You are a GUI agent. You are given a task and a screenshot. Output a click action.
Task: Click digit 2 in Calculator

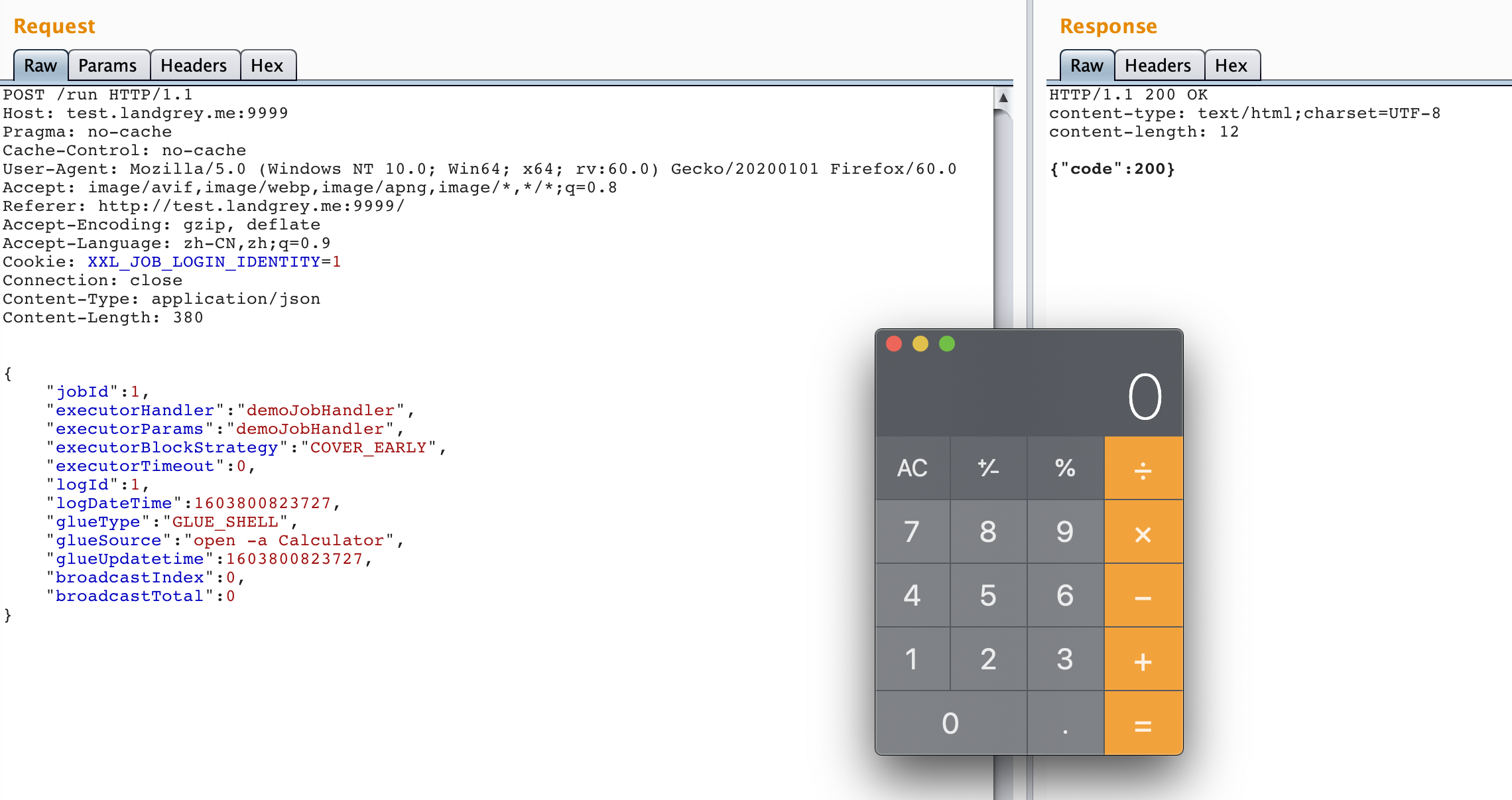point(988,659)
